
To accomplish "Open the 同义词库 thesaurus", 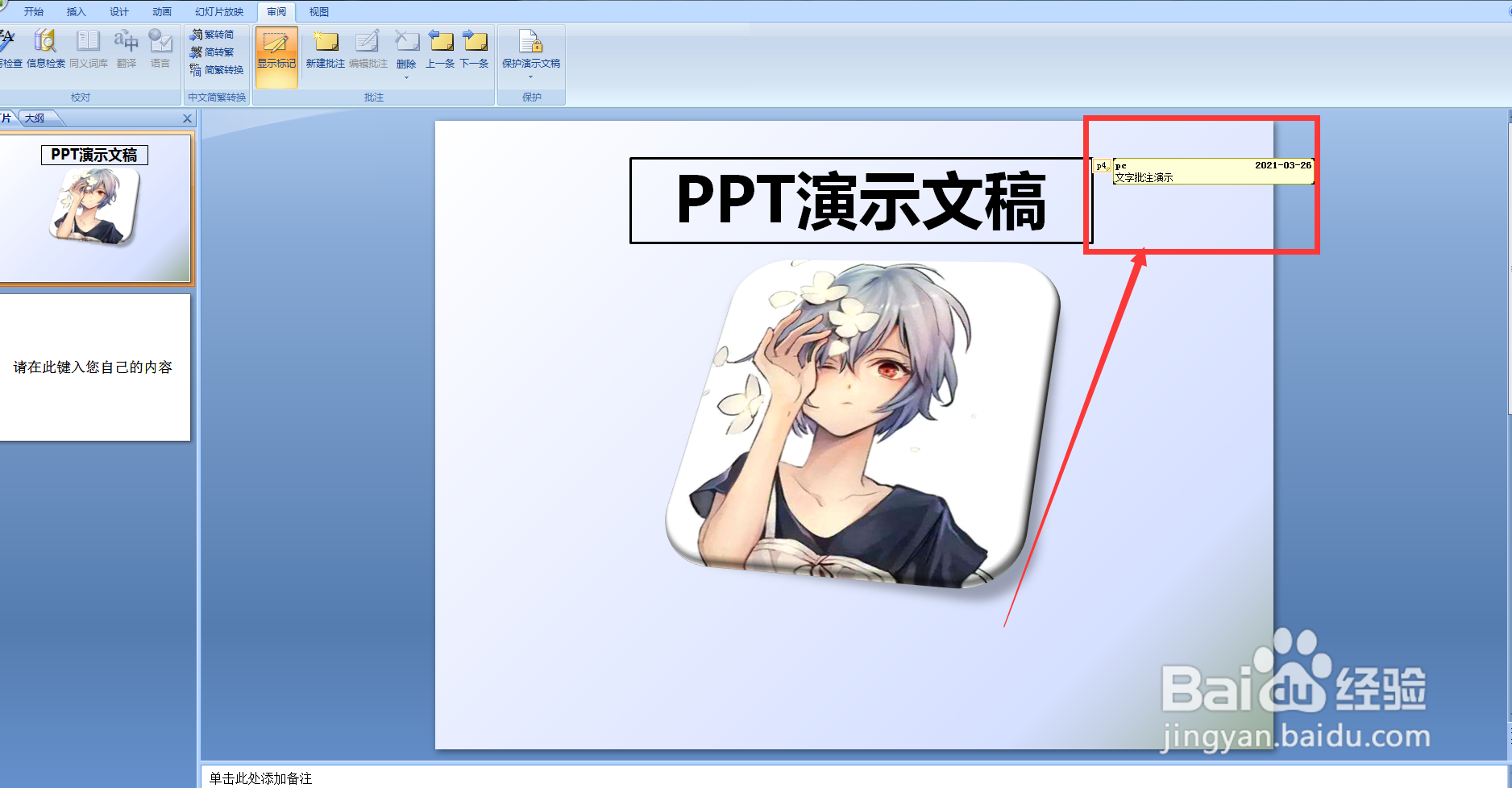I will click(x=89, y=48).
